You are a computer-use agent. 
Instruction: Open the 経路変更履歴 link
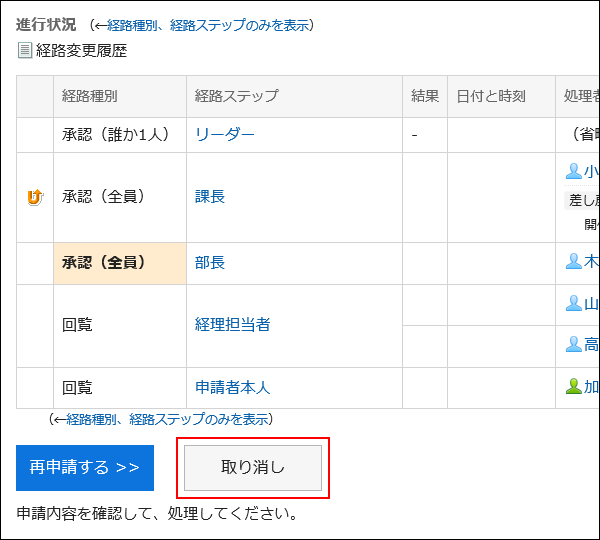click(x=81, y=51)
